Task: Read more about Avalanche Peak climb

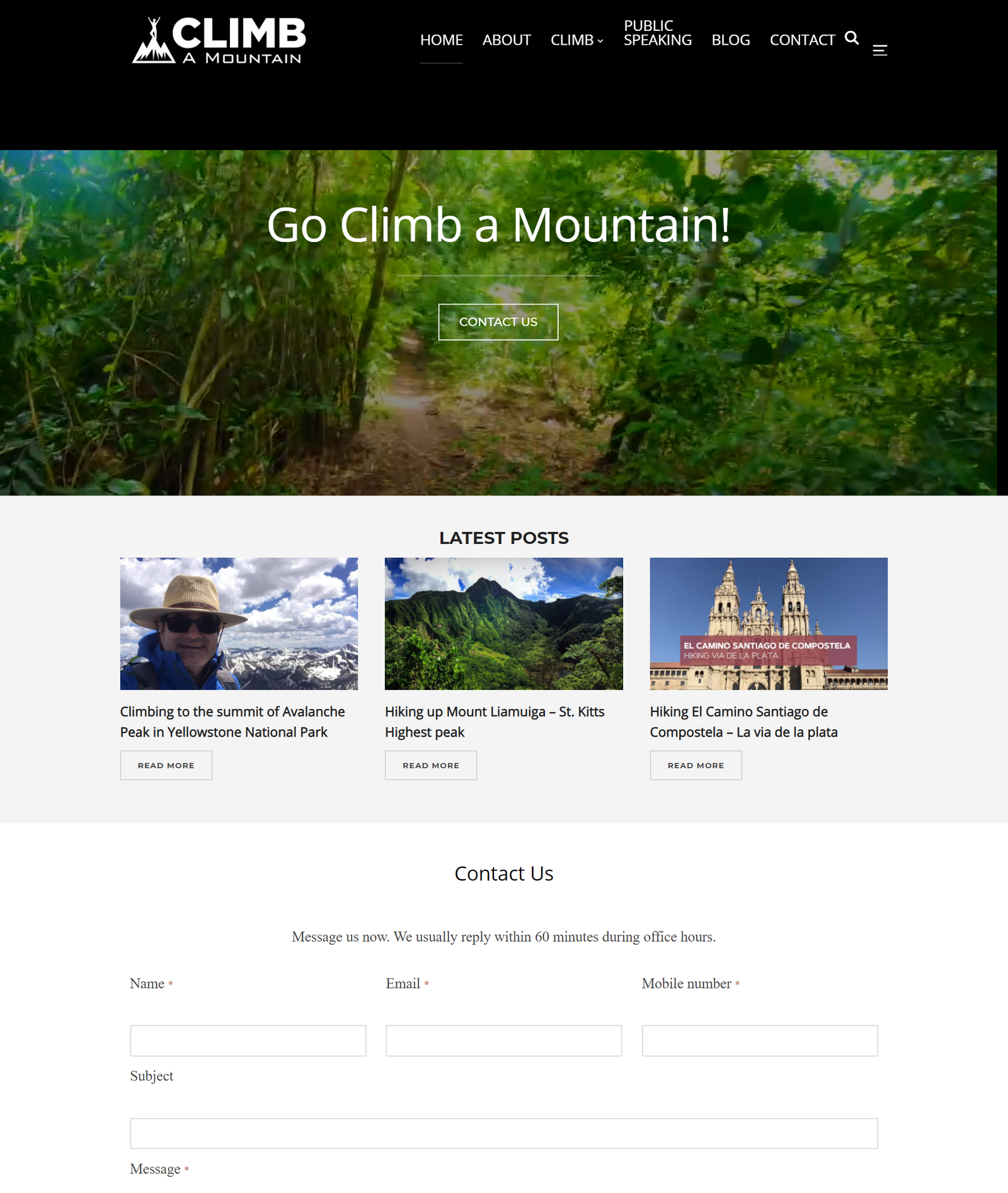Action: click(x=166, y=765)
